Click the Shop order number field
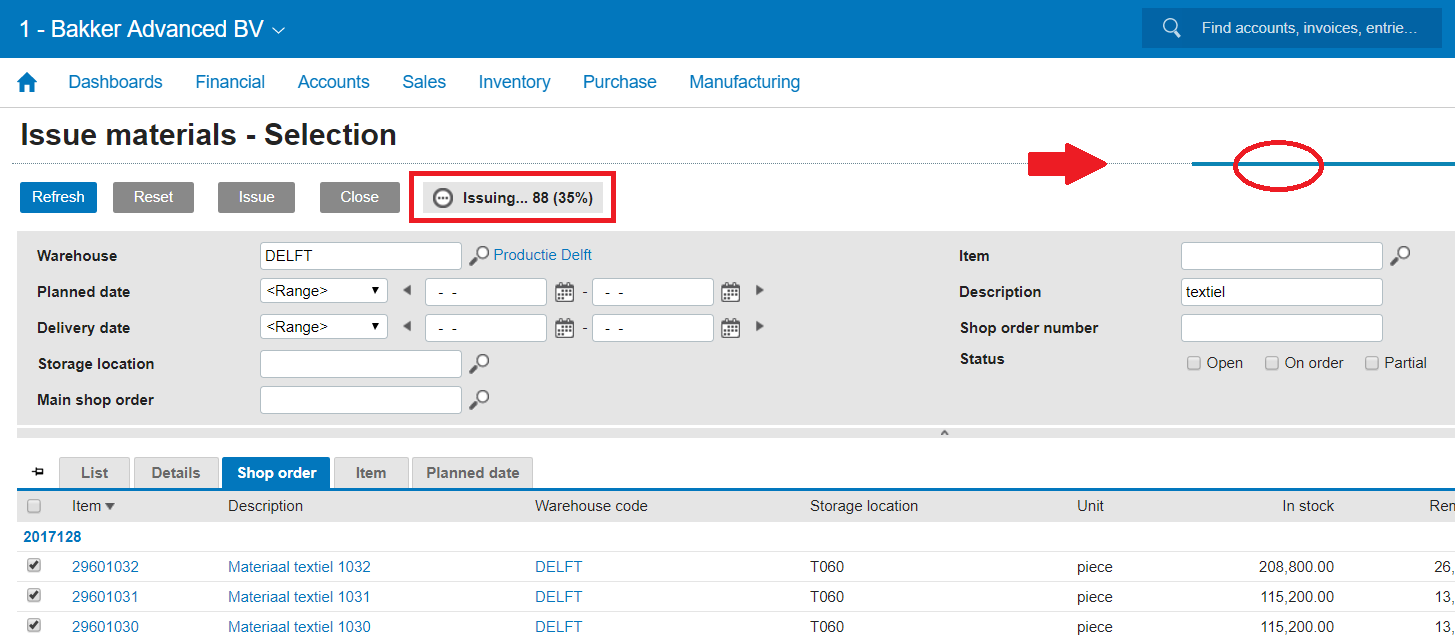Viewport: 1455px width, 639px height. 1281,328
